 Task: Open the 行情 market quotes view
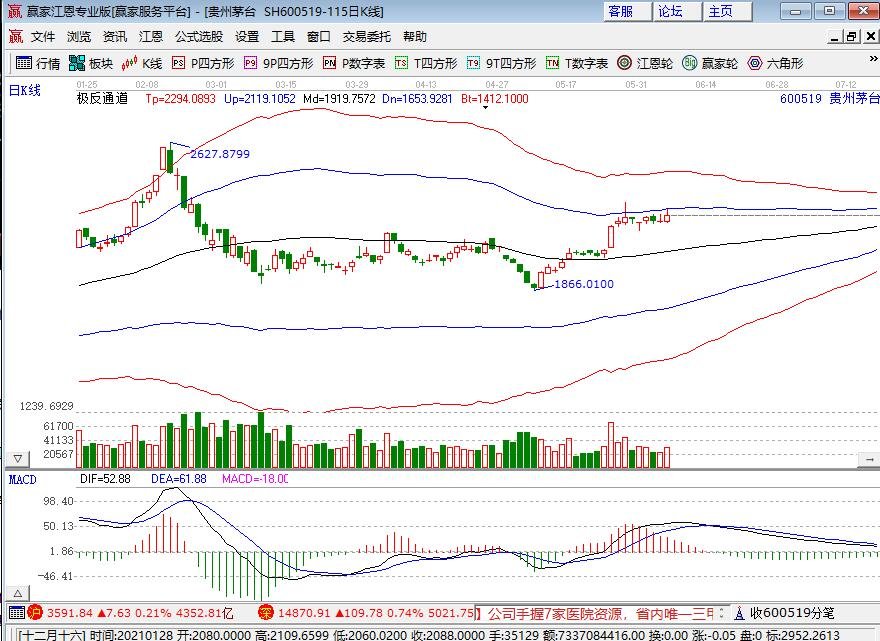tap(38, 63)
